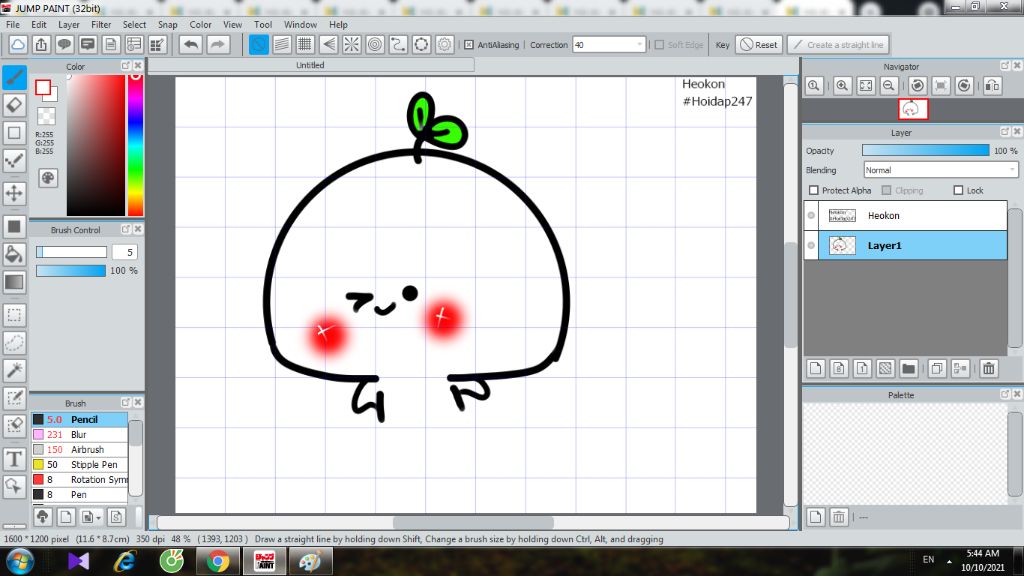
Task: Select the Airbrush brush
Action: tap(79, 449)
